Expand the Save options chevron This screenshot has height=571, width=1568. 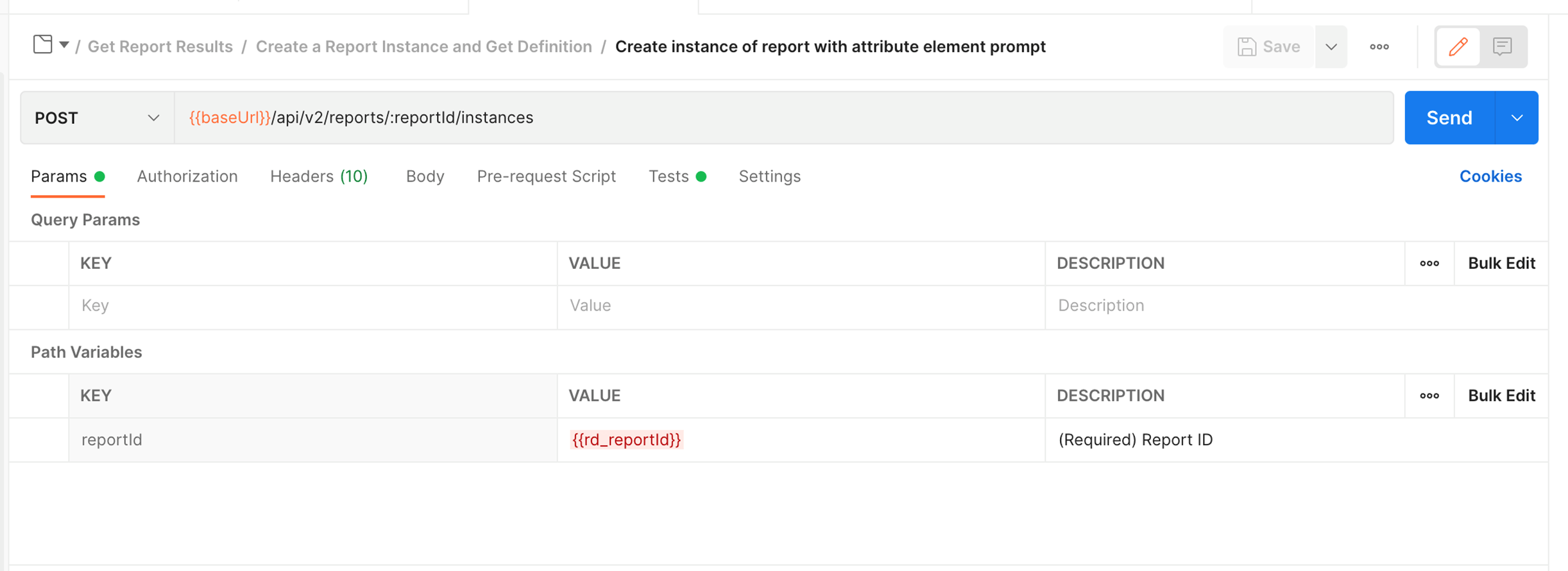1331,47
